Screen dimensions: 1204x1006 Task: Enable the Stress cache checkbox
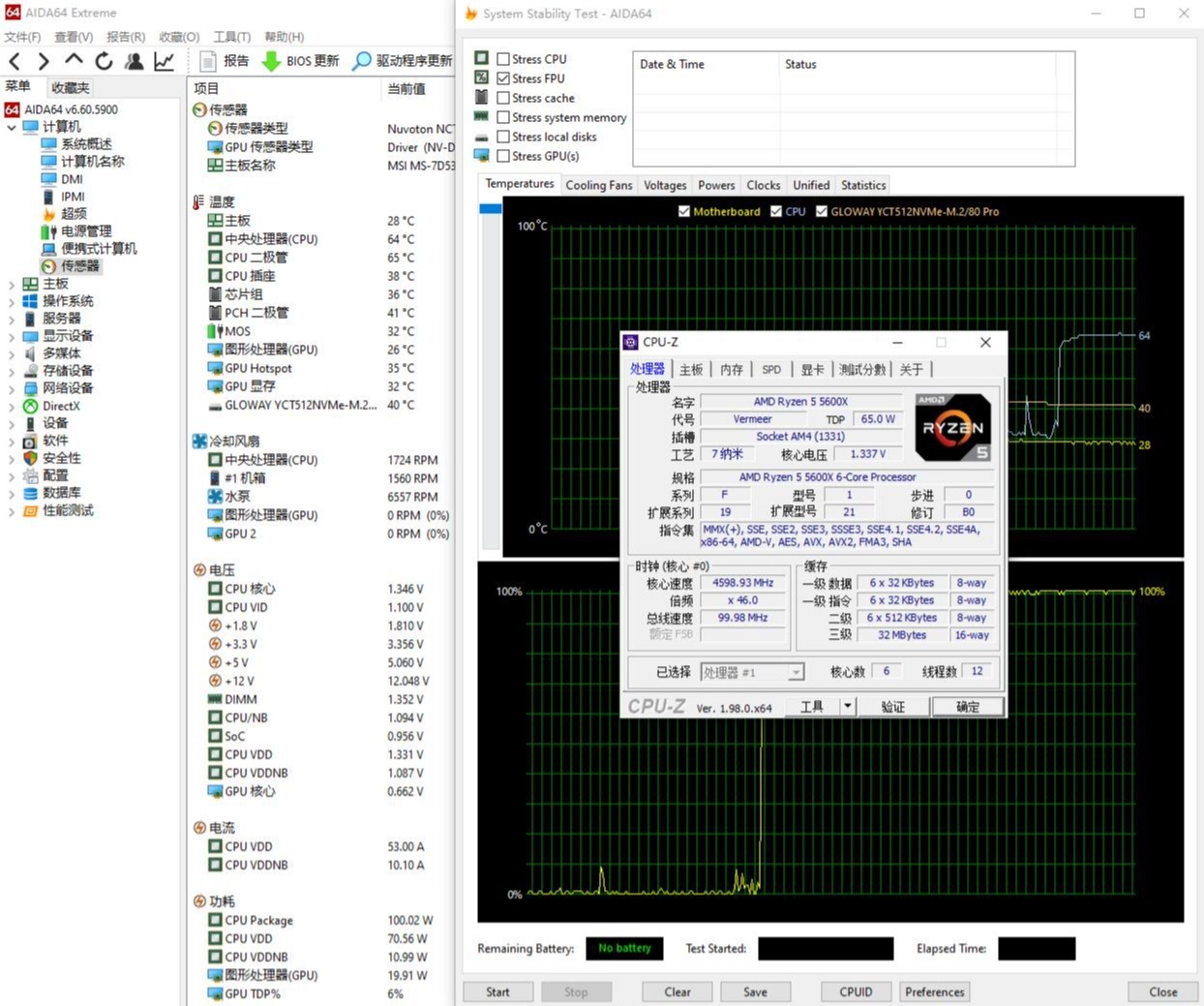point(503,98)
